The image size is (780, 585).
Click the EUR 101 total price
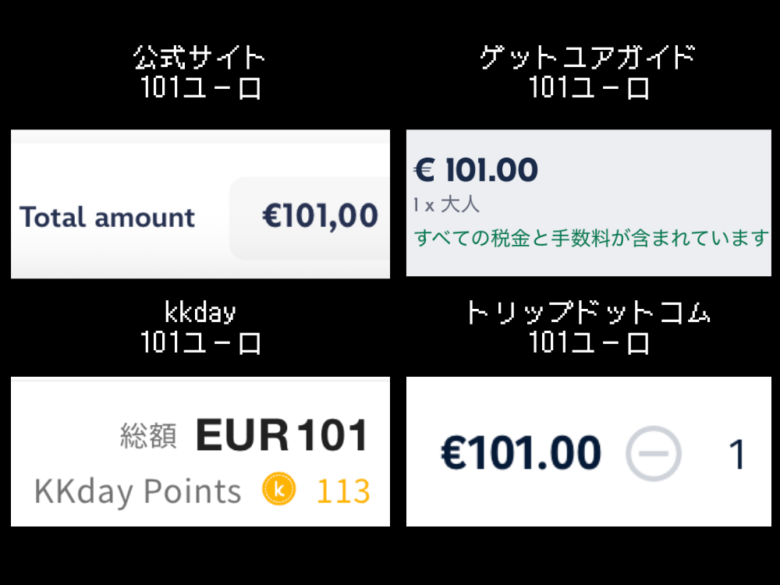[x=282, y=435]
